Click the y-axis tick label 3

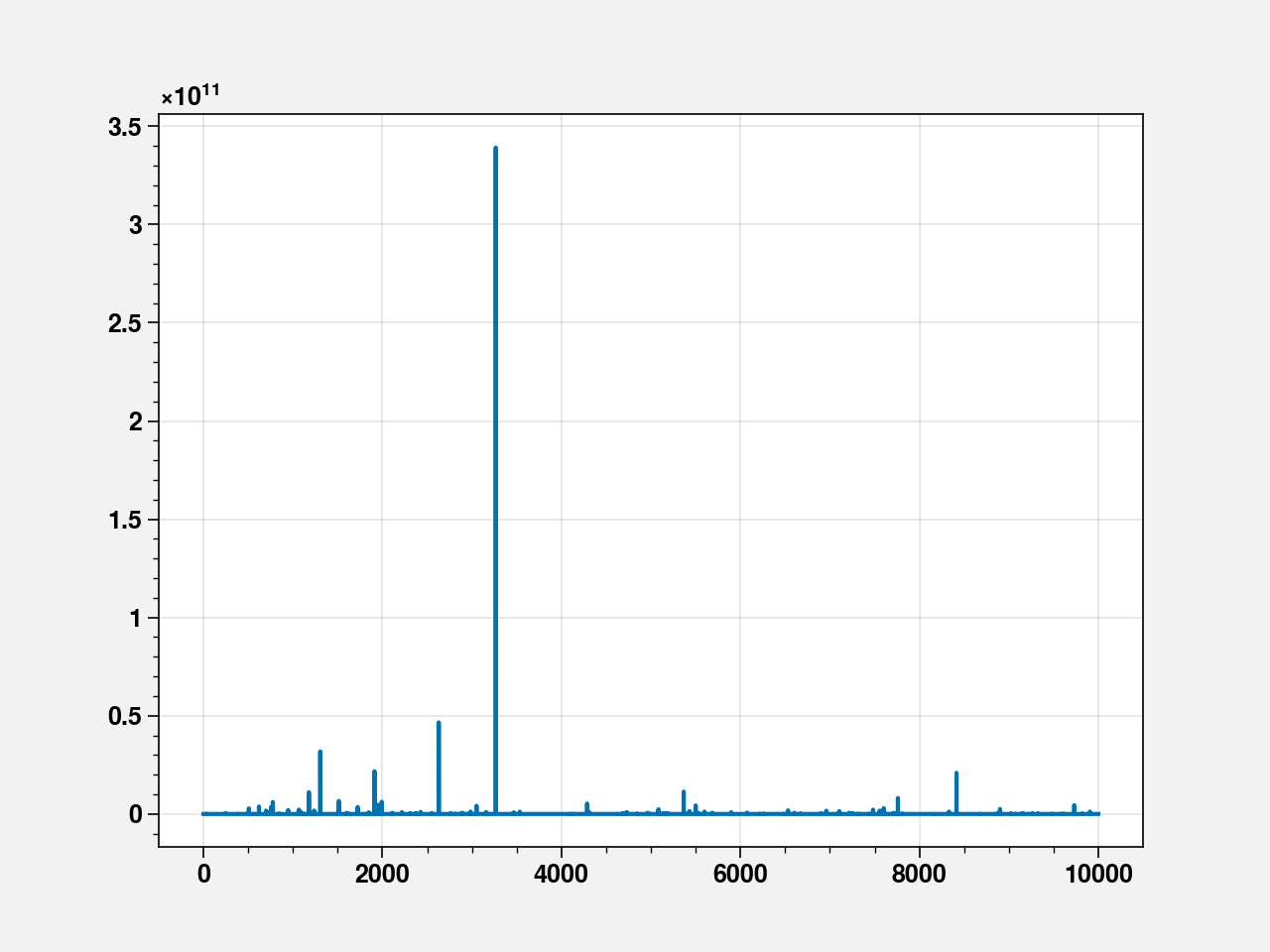click(x=136, y=224)
